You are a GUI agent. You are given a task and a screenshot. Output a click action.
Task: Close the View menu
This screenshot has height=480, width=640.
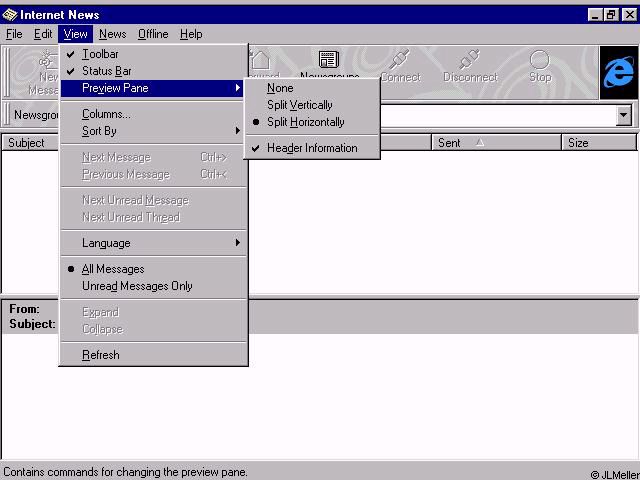pos(76,34)
